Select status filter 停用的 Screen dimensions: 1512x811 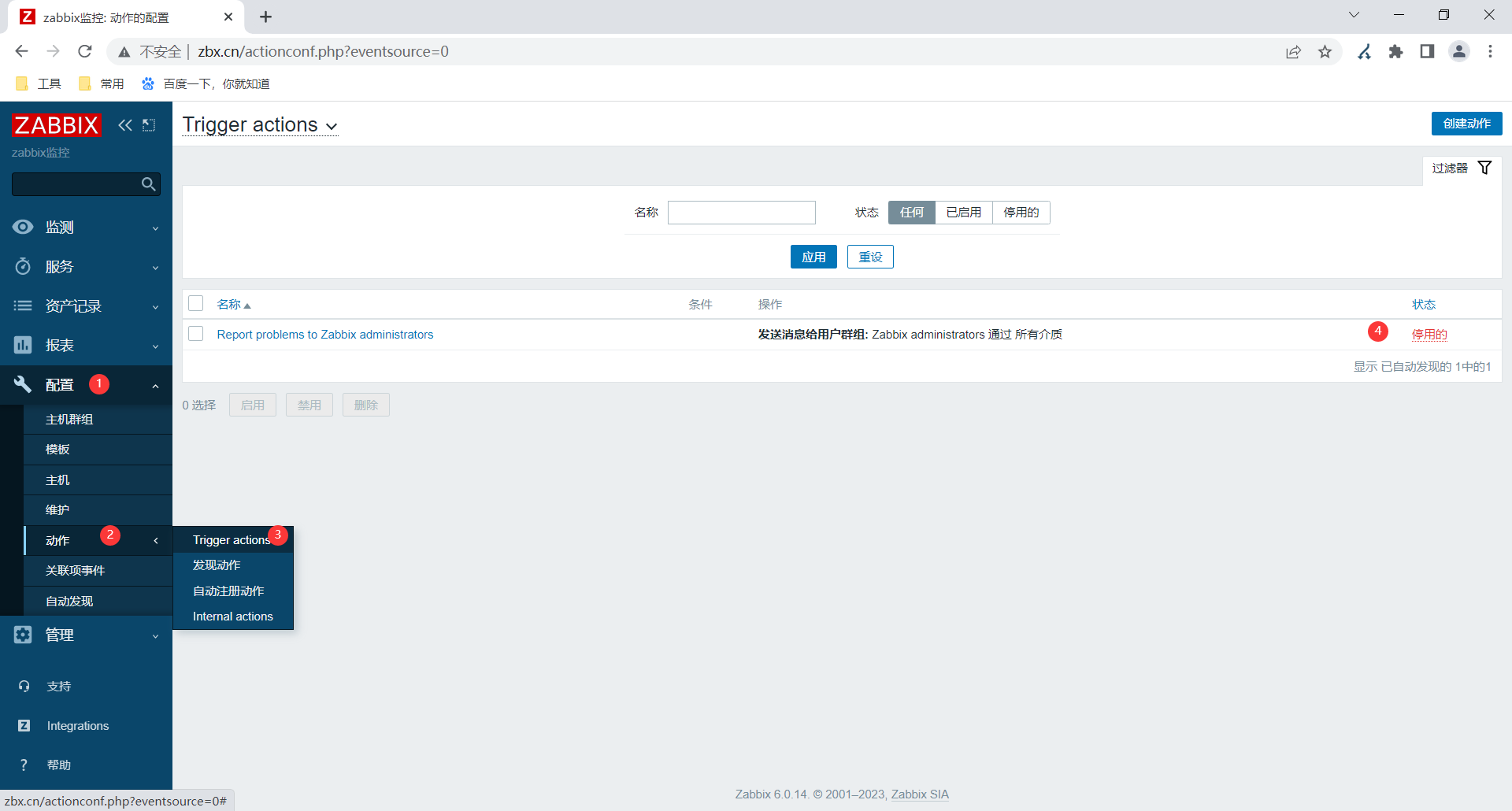coord(1021,213)
